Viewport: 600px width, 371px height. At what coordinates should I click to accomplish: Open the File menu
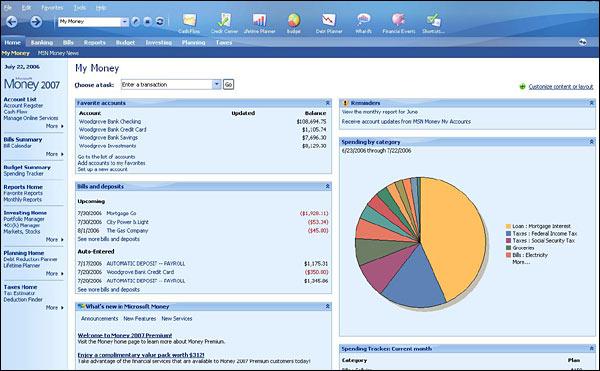[x=8, y=7]
